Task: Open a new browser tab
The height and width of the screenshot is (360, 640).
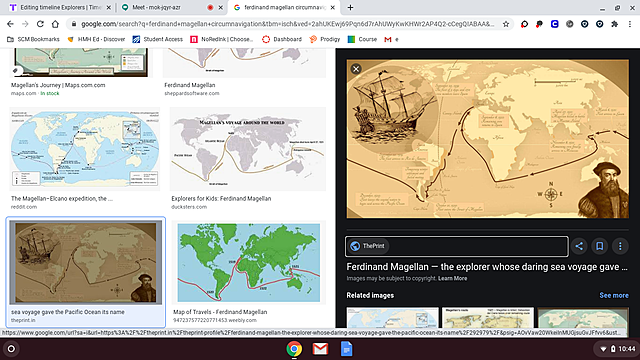Action: [x=350, y=7]
